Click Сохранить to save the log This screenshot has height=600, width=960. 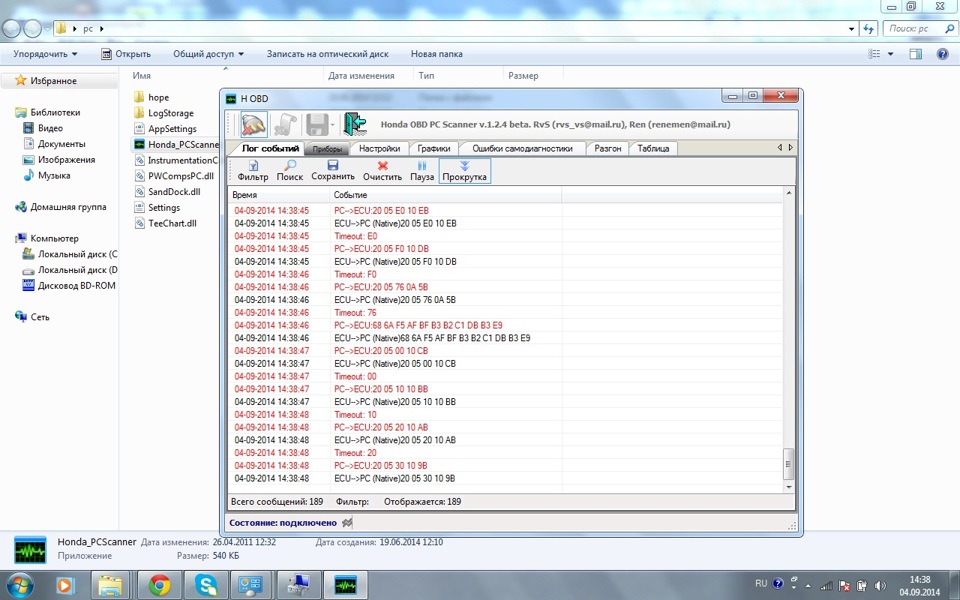click(x=332, y=171)
